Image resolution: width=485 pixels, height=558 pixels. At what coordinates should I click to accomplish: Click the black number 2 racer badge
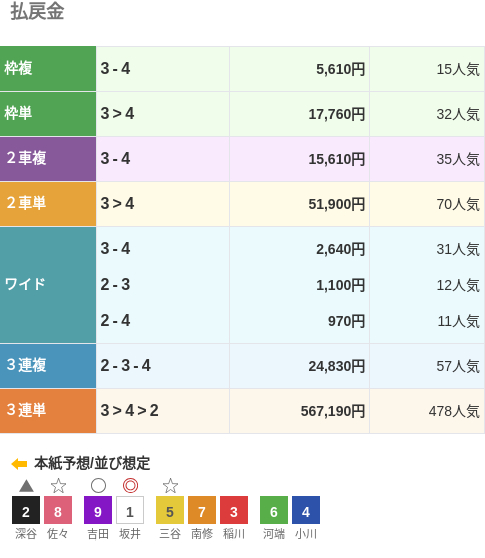pyautogui.click(x=26, y=510)
